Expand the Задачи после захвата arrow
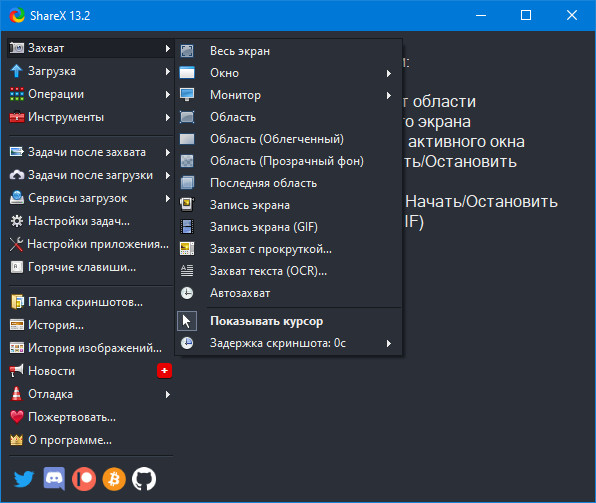 (x=167, y=152)
